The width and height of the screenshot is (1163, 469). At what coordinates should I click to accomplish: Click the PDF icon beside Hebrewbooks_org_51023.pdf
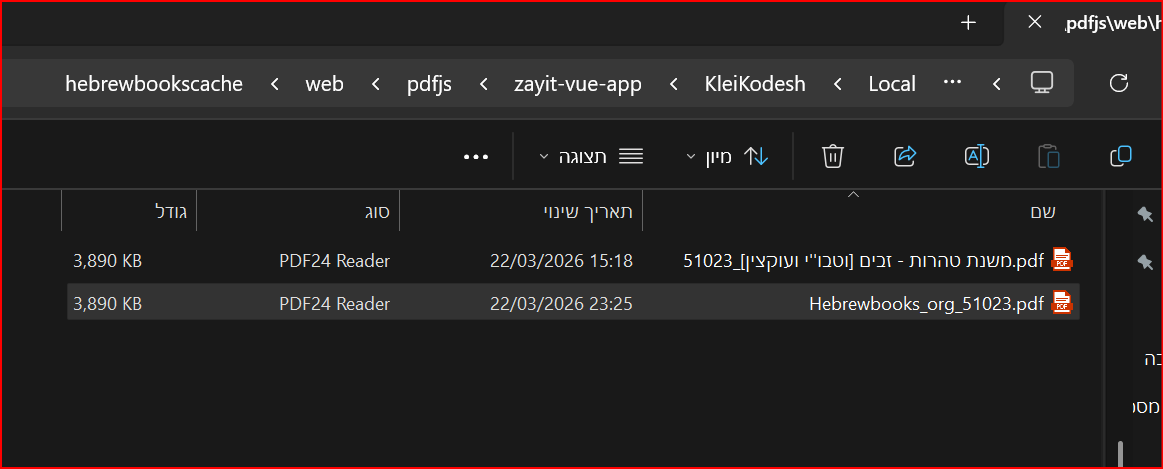click(x=1062, y=302)
